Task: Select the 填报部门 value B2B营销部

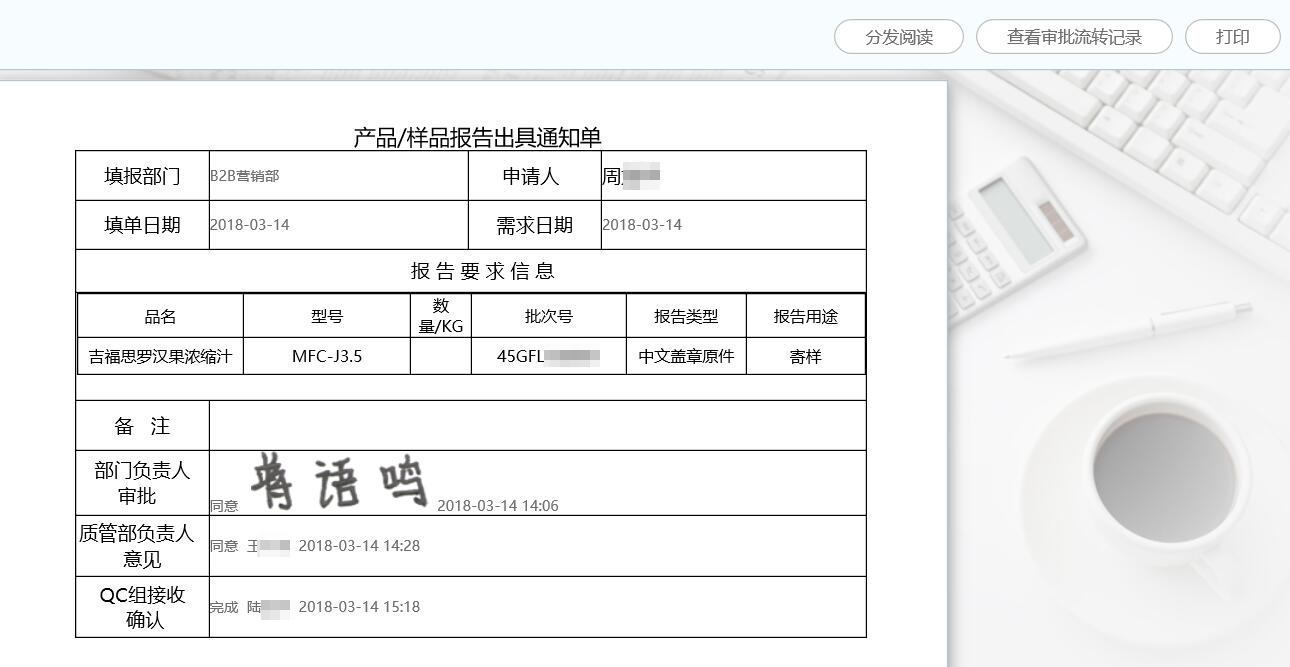Action: [245, 176]
